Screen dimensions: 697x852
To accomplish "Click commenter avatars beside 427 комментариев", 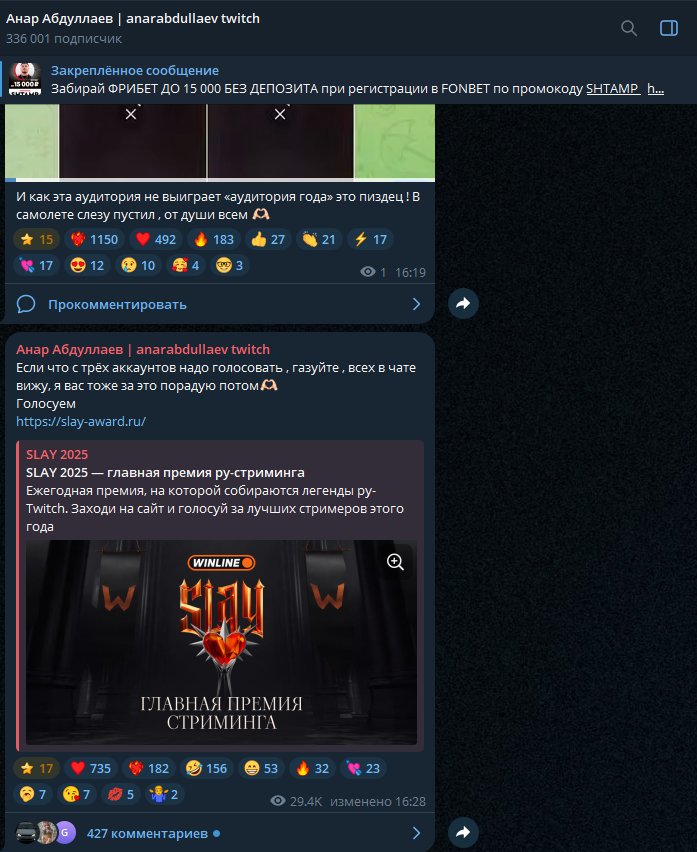I will tap(46, 832).
